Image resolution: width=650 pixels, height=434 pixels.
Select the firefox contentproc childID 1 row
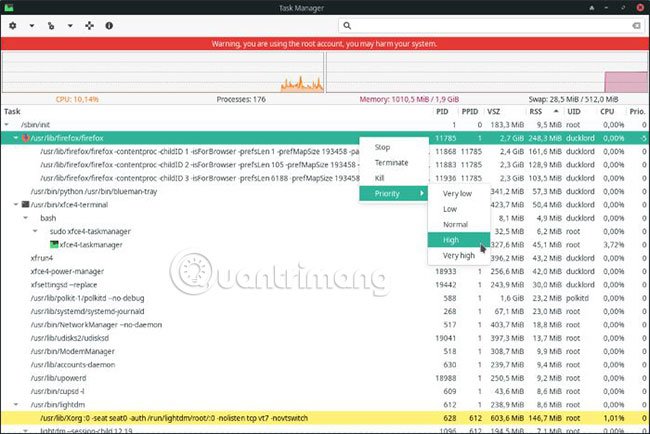[x=324, y=151]
